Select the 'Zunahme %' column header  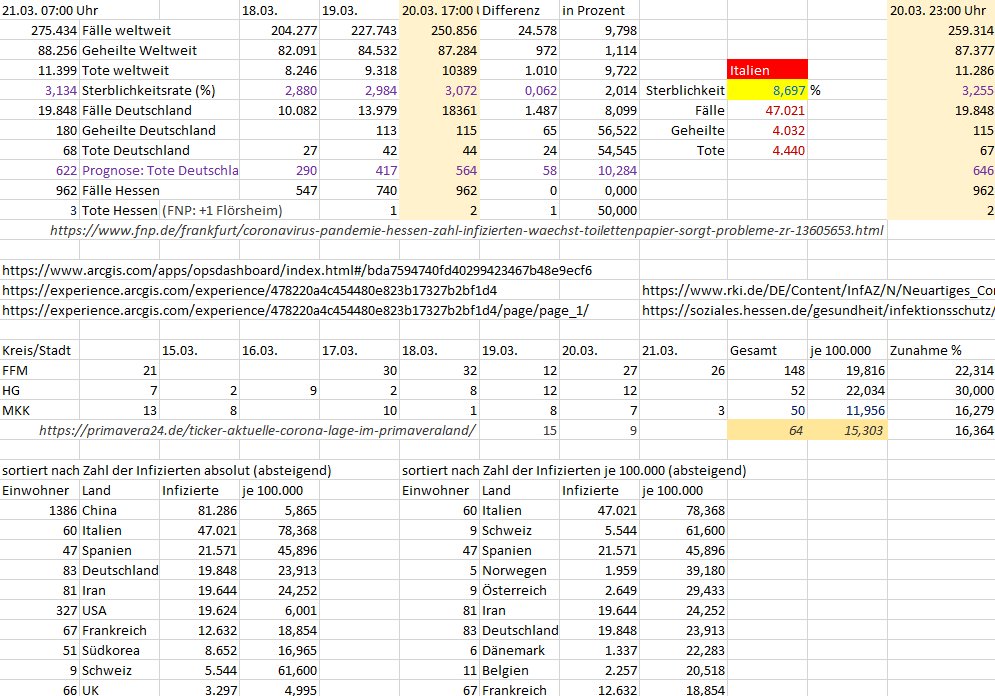coord(941,350)
